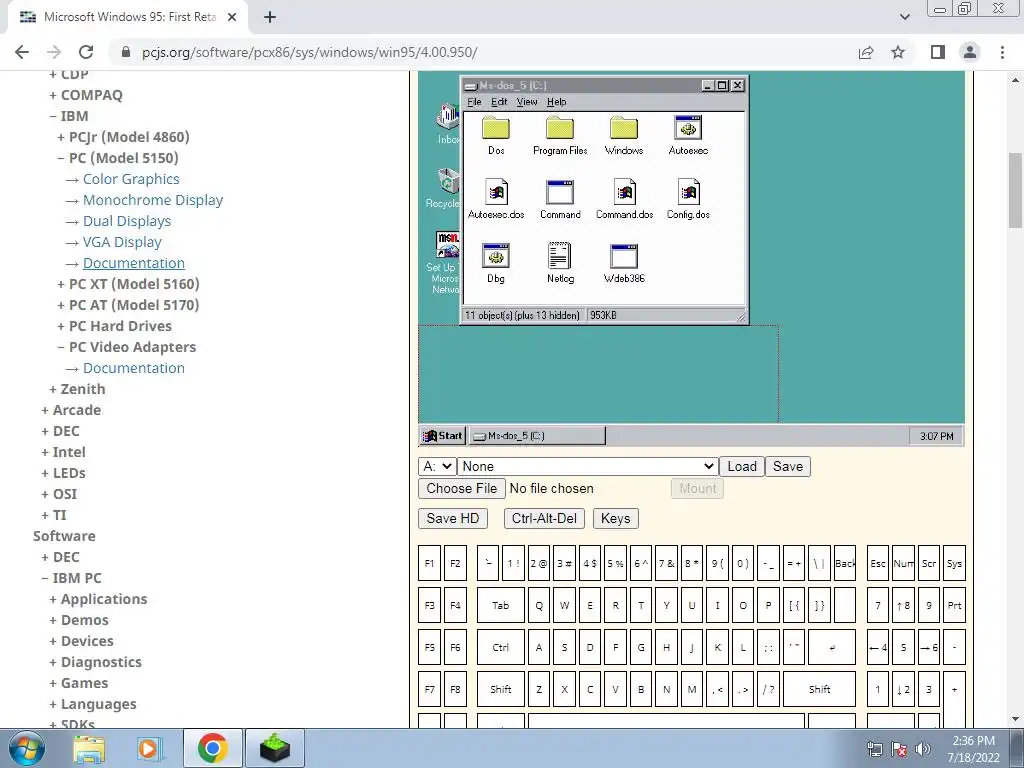1024x768 pixels.
Task: Open the Monochrome Display link
Action: tap(153, 200)
